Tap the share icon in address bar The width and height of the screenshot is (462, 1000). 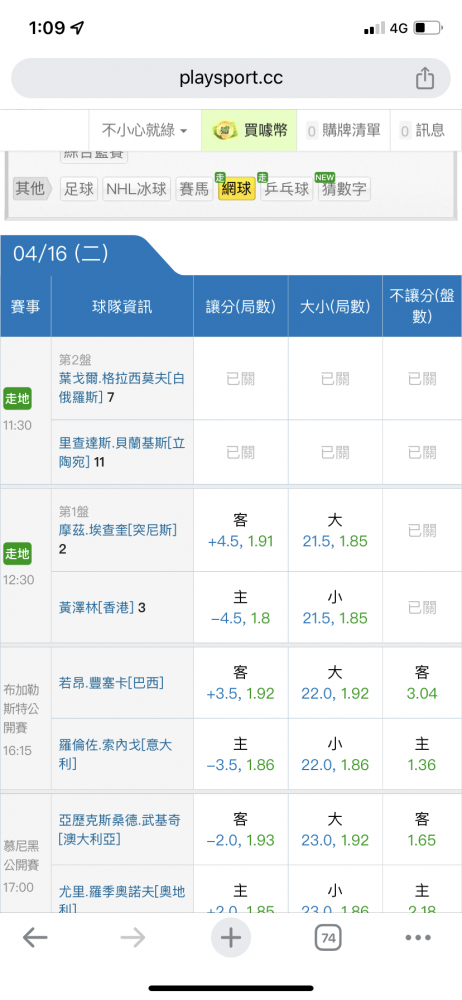(x=424, y=78)
